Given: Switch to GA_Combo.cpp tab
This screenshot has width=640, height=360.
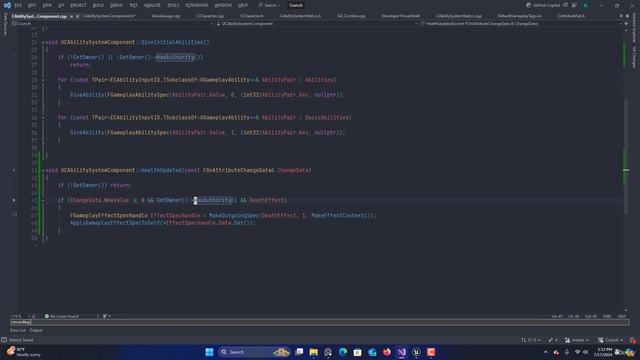Looking at the screenshot, I should click(351, 16).
